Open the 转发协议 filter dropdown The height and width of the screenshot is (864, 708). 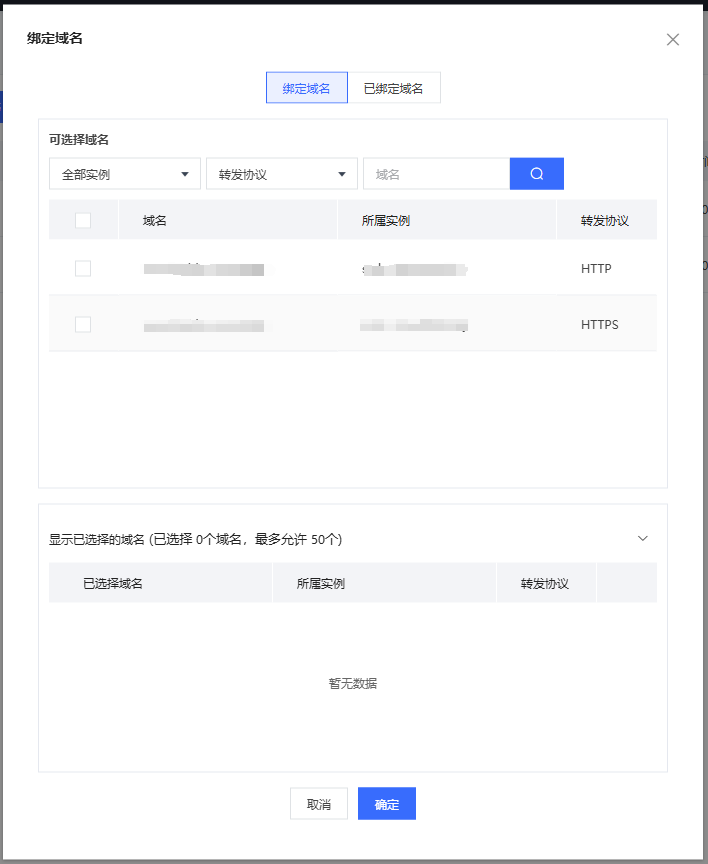pyautogui.click(x=281, y=174)
